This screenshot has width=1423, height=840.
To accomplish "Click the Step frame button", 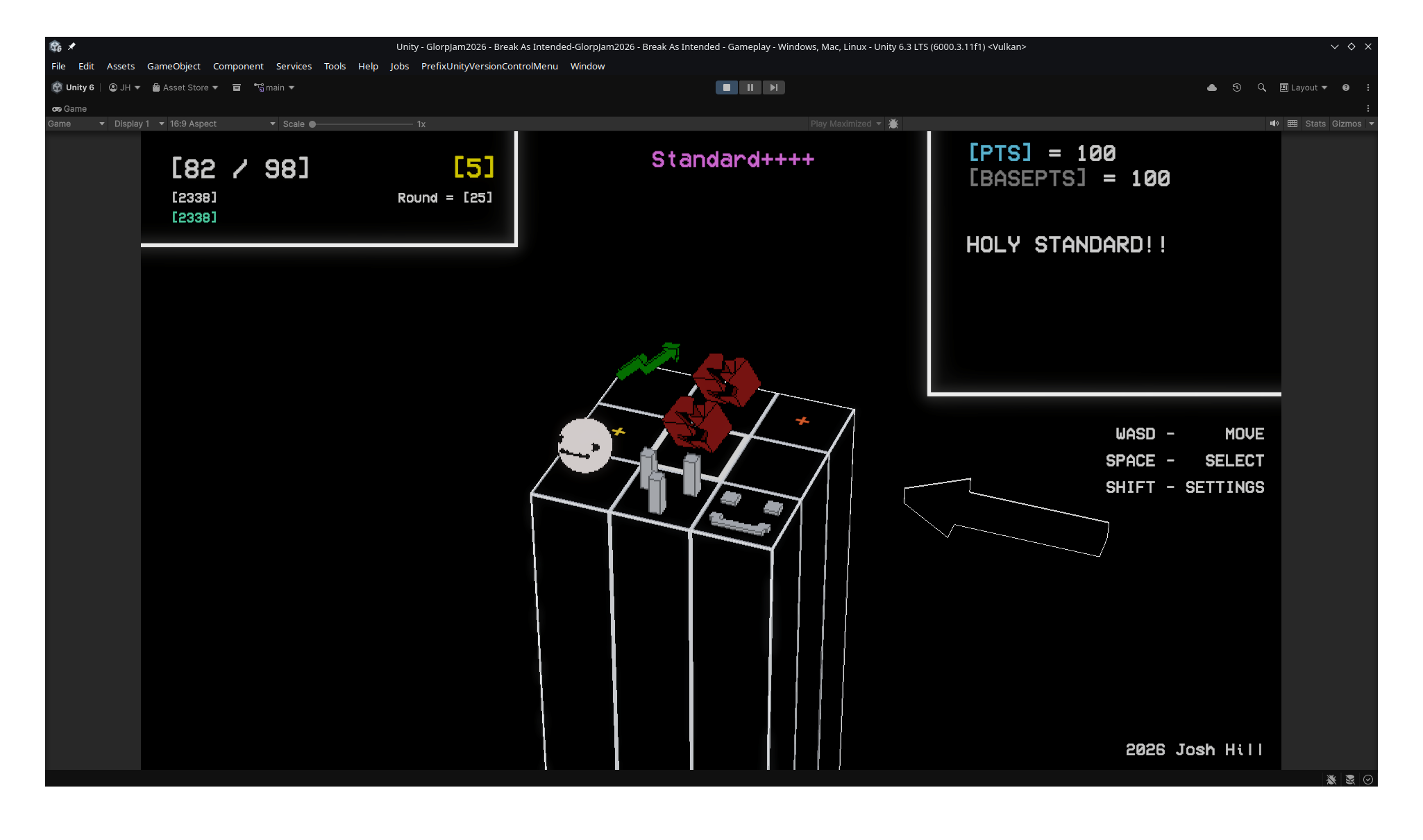I will (773, 87).
